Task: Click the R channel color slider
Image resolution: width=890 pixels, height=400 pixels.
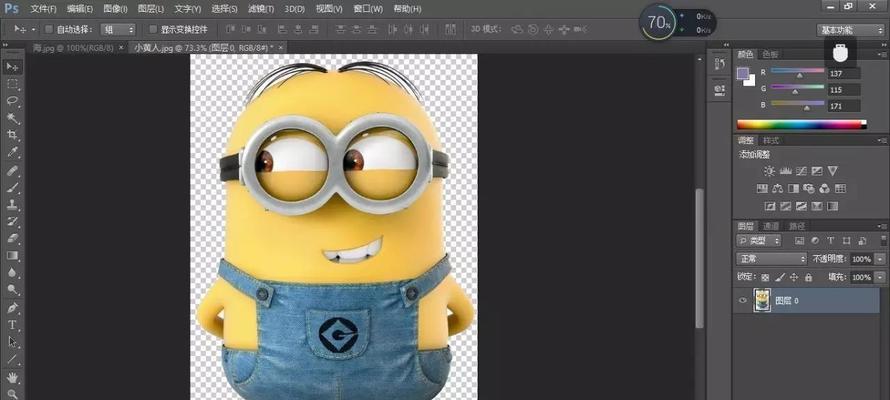Action: (x=797, y=71)
